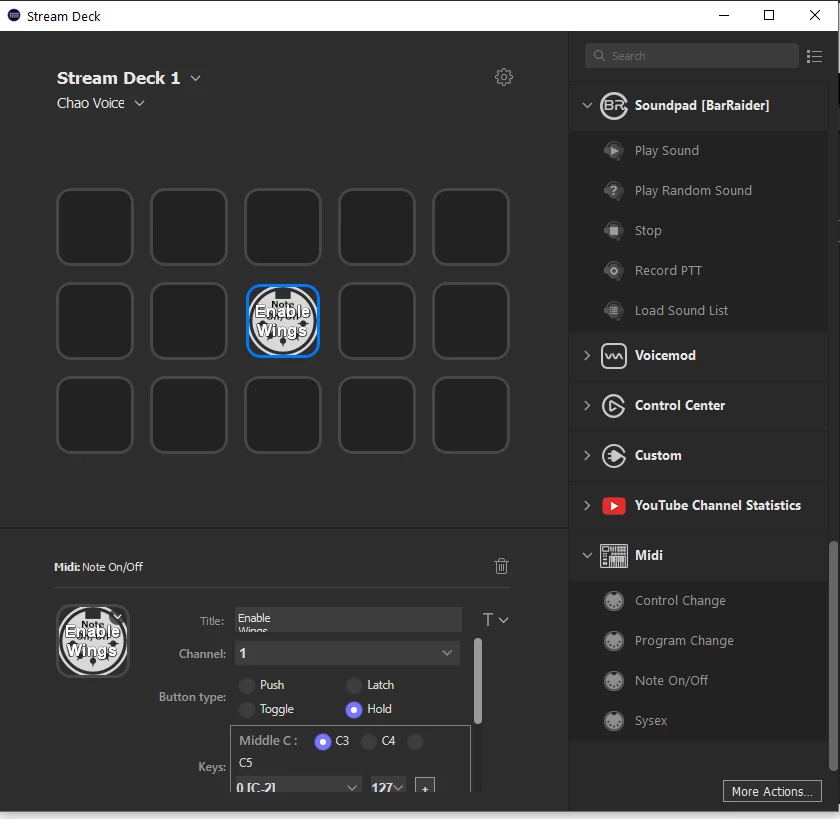This screenshot has width=840, height=819.
Task: Minimize the Stream Deck window
Action: point(724,16)
